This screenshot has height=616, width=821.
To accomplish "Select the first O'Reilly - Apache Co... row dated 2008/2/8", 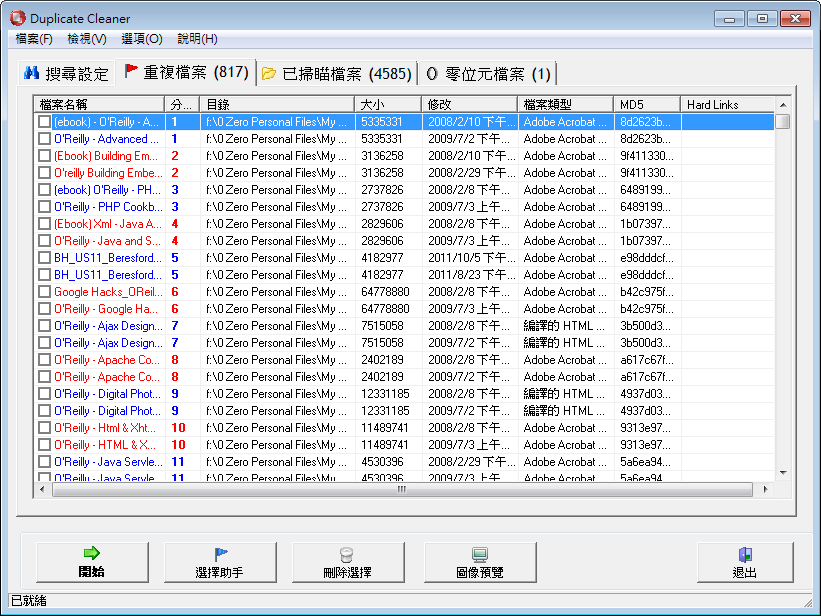I will [x=404, y=360].
